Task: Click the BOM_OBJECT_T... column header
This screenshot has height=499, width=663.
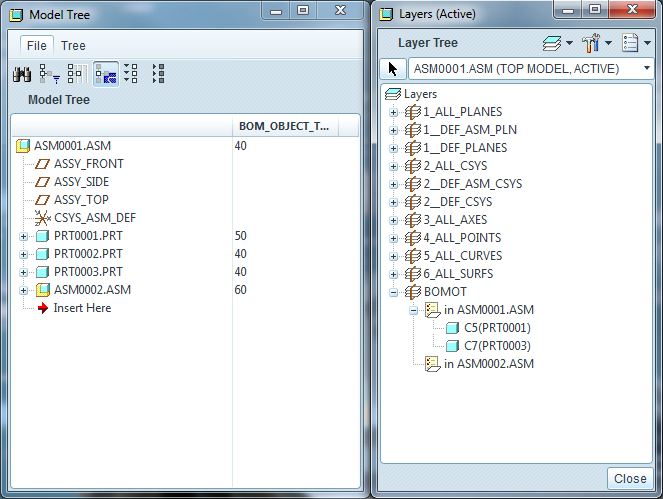Action: [x=285, y=126]
